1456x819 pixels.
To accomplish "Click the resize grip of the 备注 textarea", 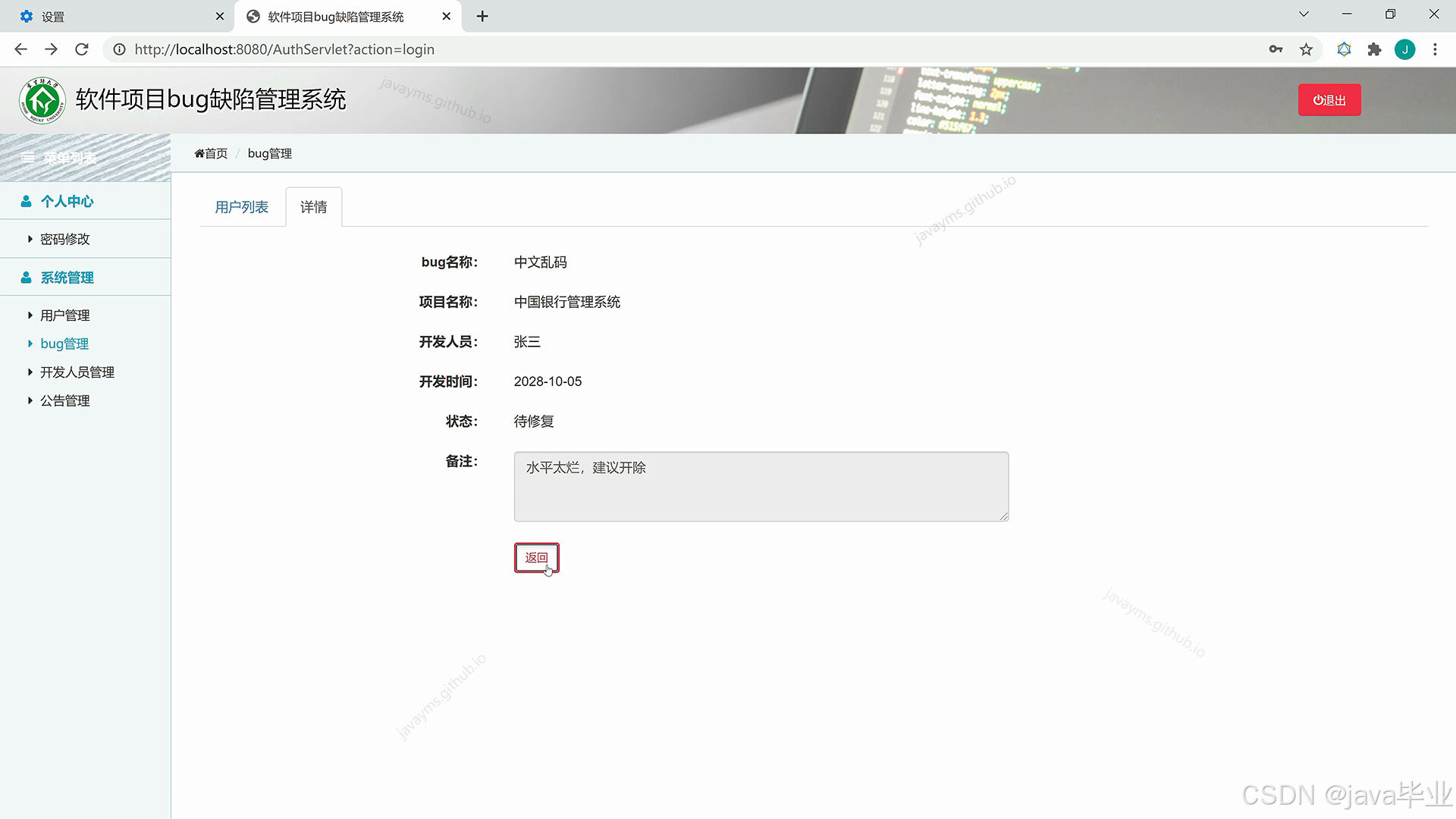I will pos(1003,516).
